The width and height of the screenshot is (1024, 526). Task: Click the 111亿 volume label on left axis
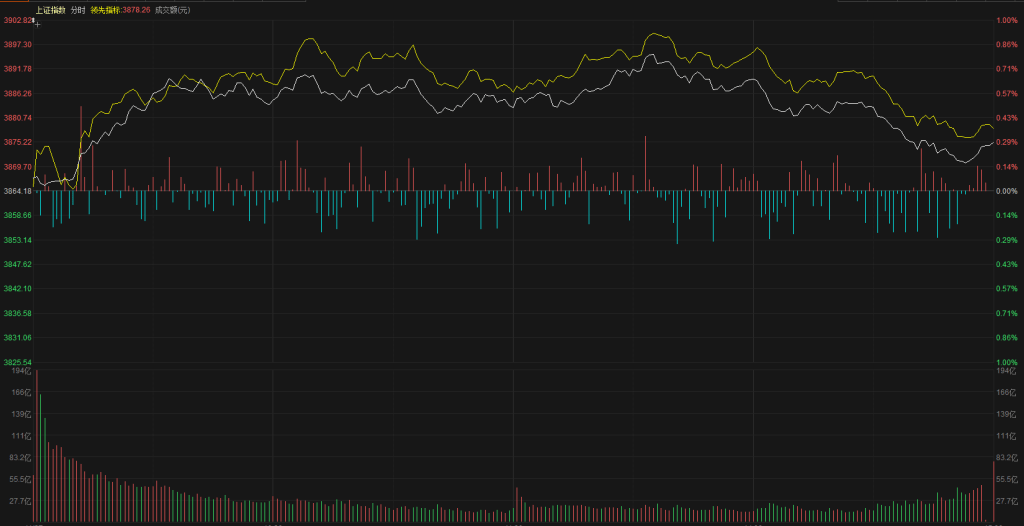click(22, 437)
